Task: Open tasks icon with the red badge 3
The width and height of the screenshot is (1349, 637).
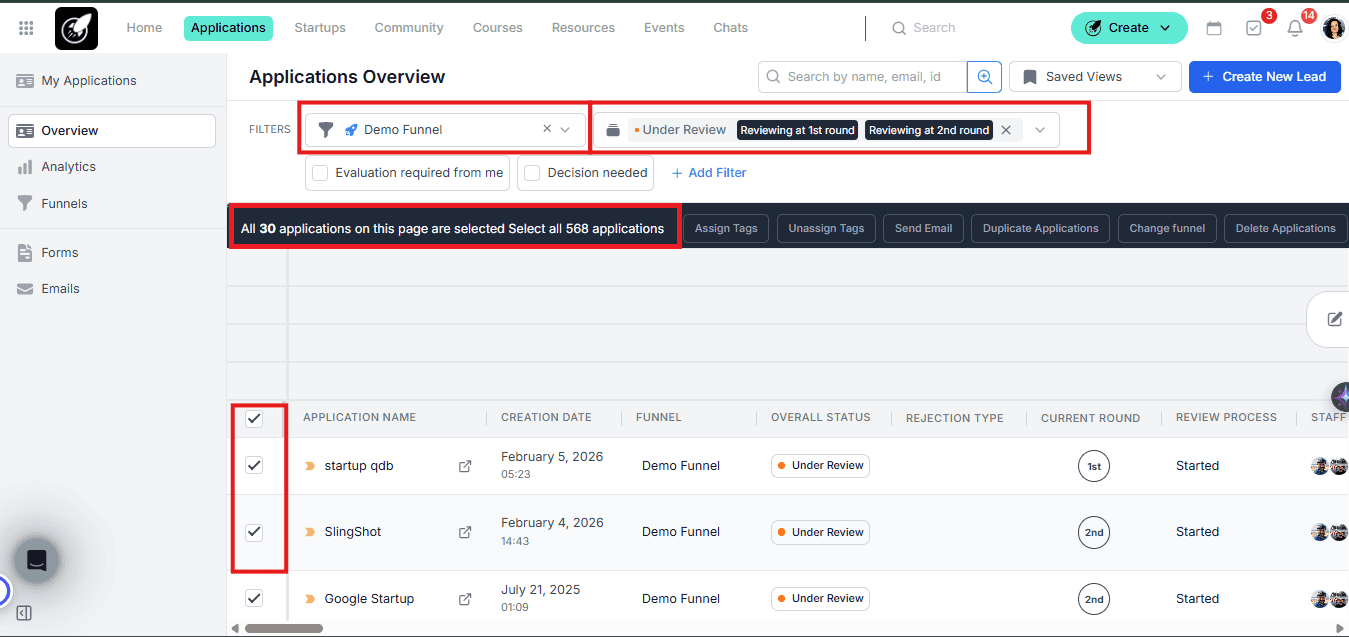Action: pyautogui.click(x=1253, y=28)
